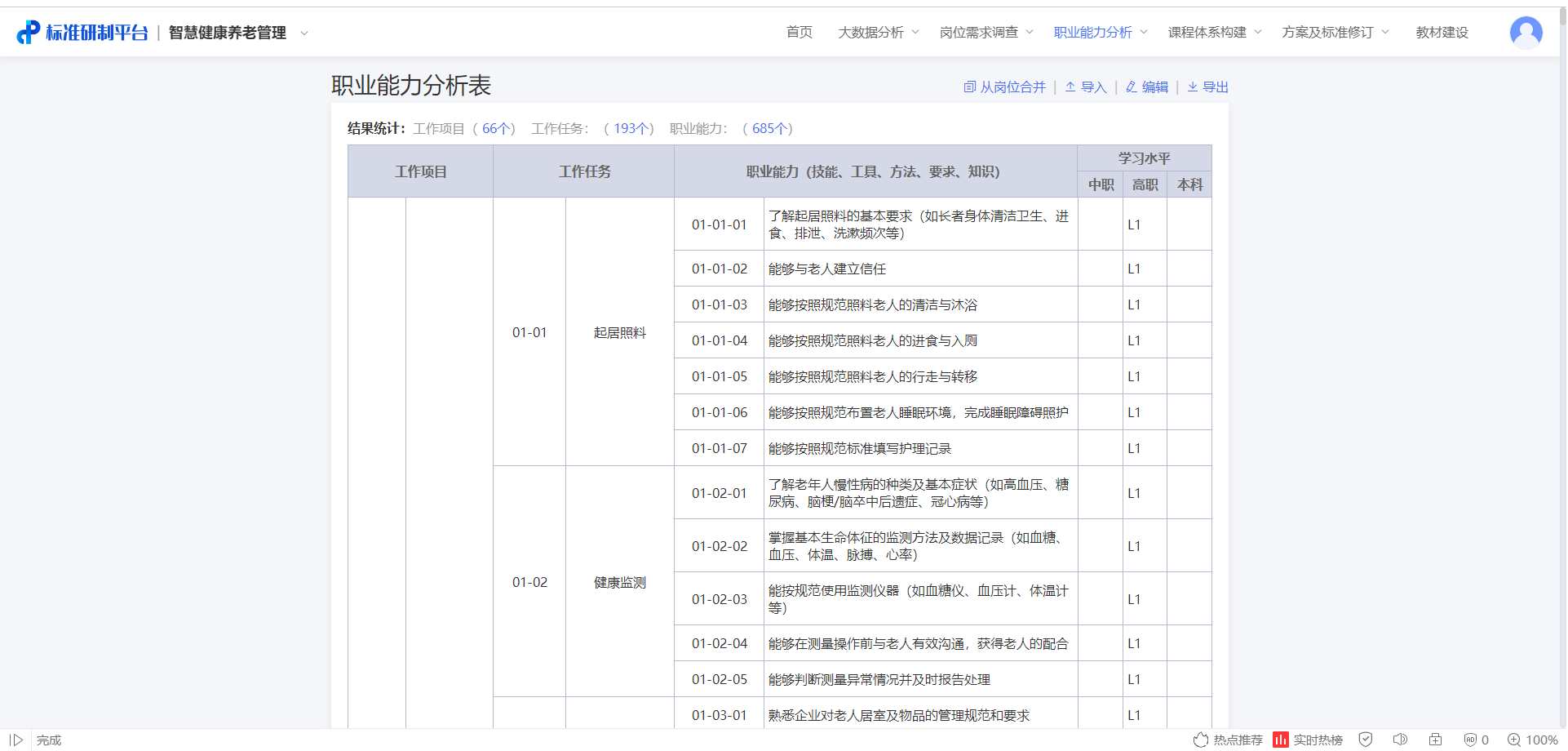Click the 标准研制平台 logo

(x=82, y=33)
